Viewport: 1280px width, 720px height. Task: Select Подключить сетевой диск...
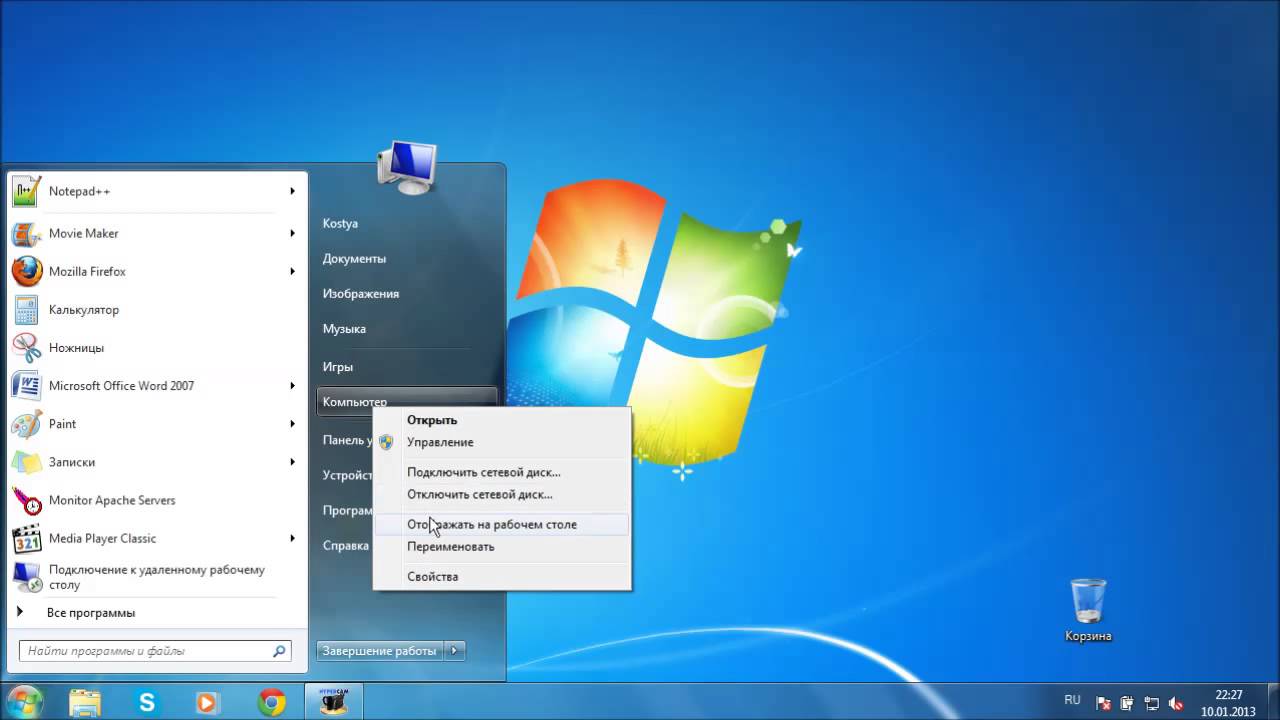coord(502,472)
